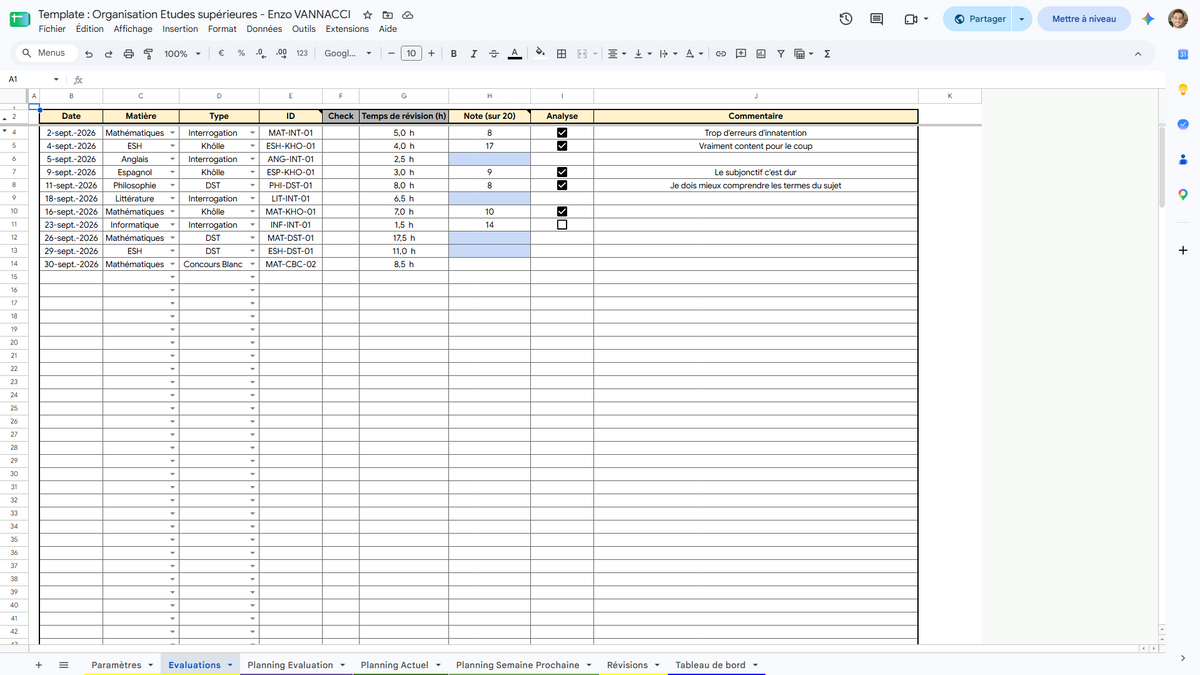Apply percent number format

241,54
